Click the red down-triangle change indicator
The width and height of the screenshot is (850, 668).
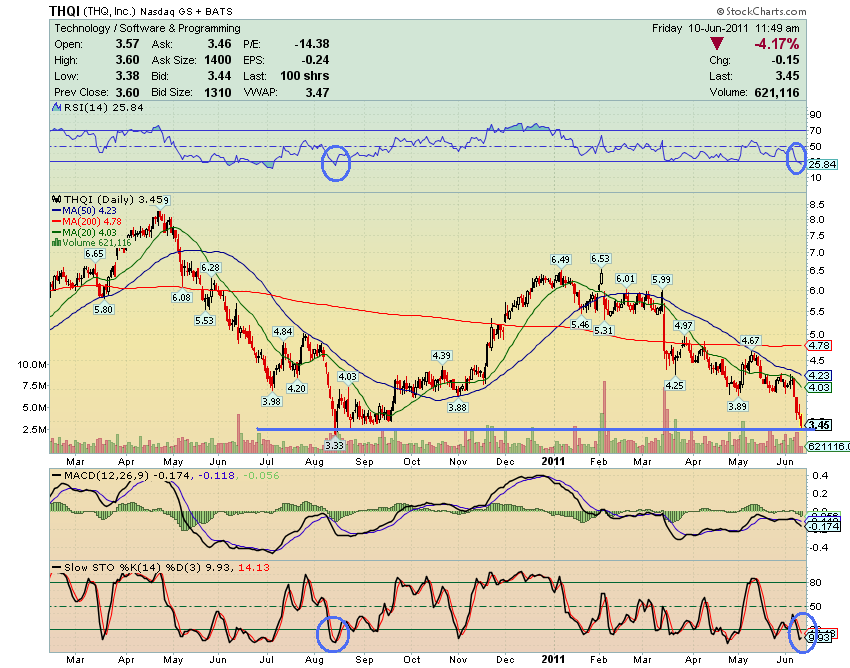717,44
